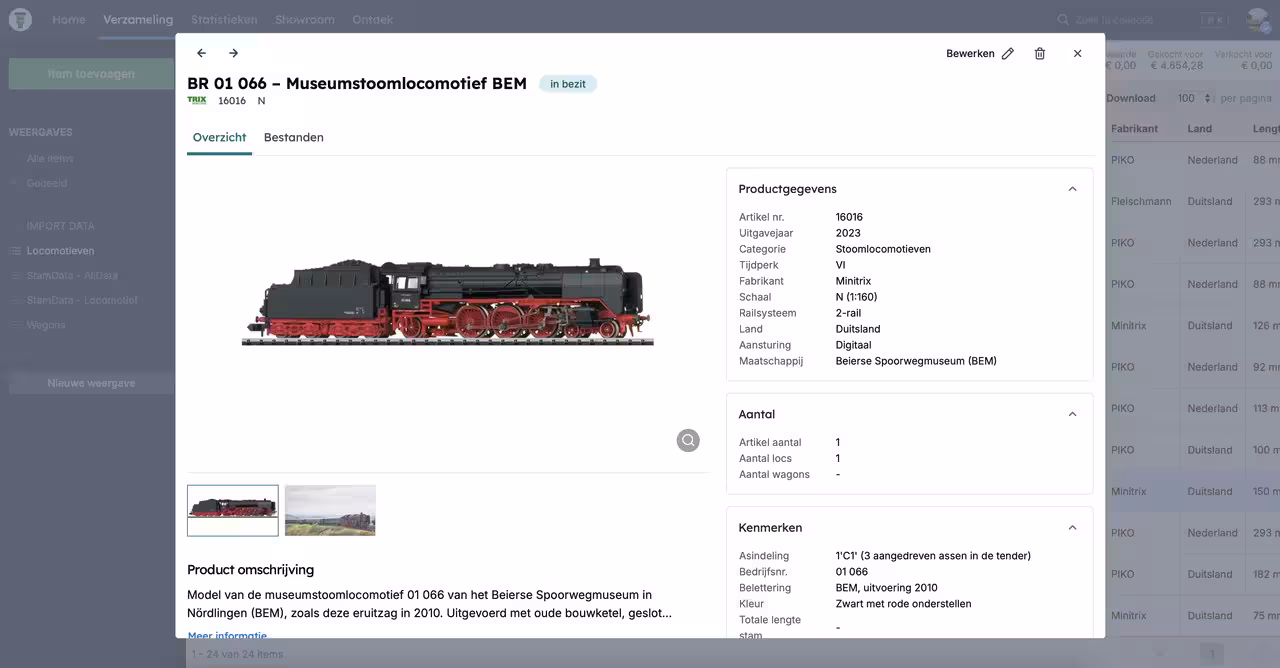1280x668 pixels.
Task: Collapse the Kenmerken section
Action: (1072, 528)
